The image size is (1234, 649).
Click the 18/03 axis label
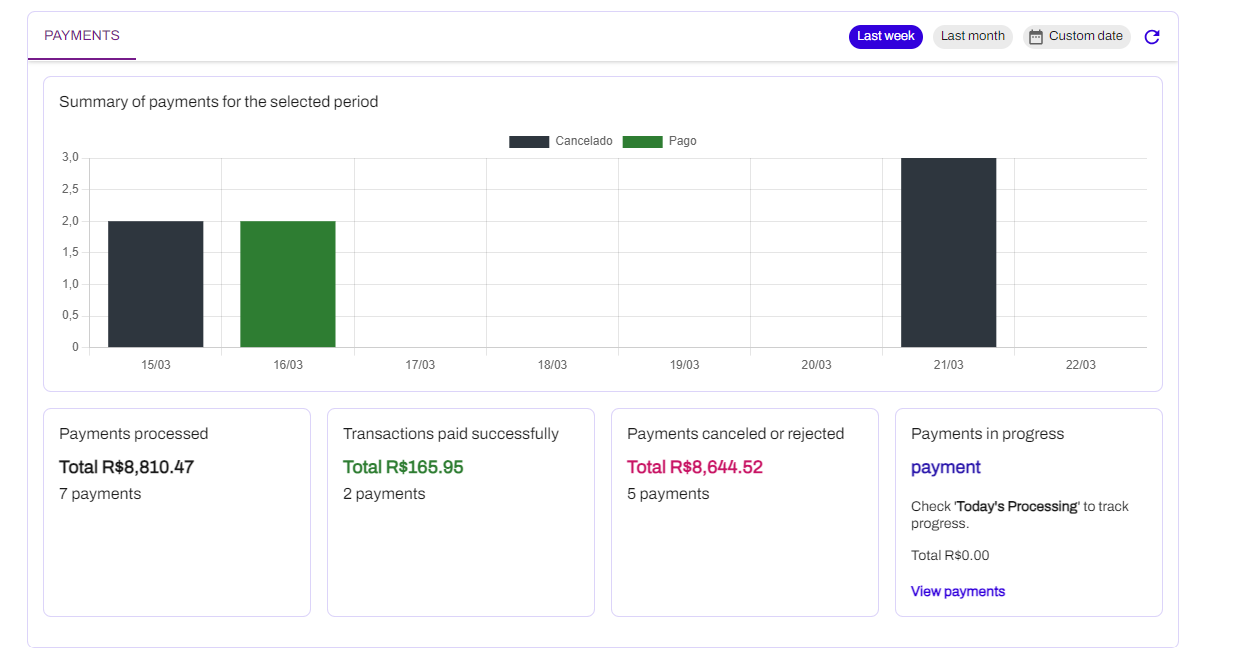(552, 365)
